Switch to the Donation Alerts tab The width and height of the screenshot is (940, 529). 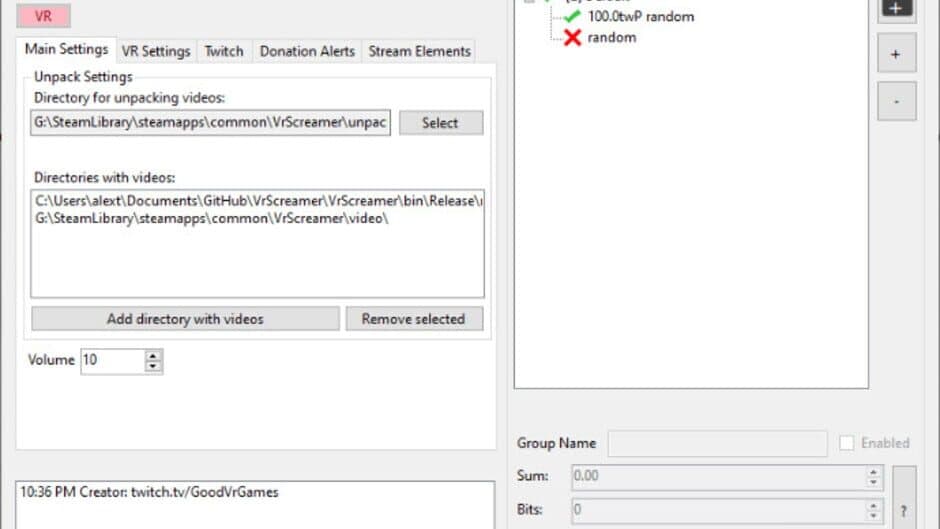coord(307,52)
